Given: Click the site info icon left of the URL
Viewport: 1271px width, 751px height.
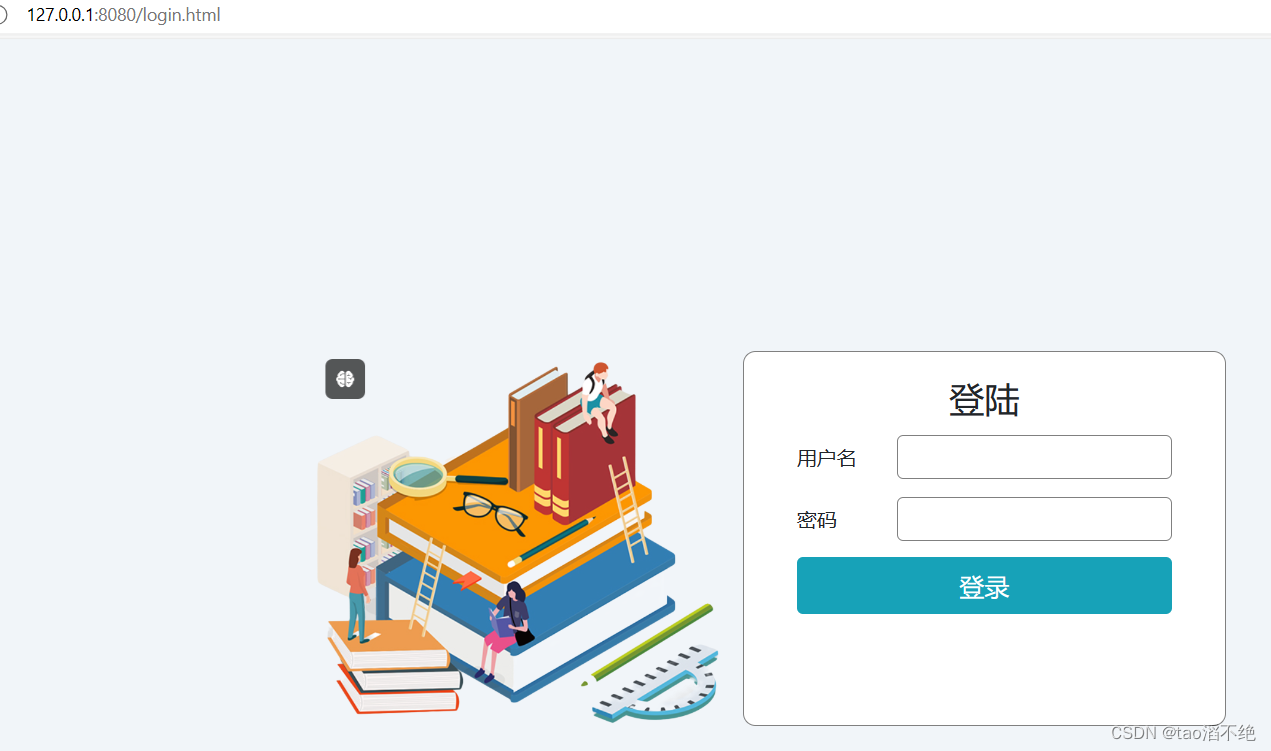Looking at the screenshot, I should click(3, 15).
